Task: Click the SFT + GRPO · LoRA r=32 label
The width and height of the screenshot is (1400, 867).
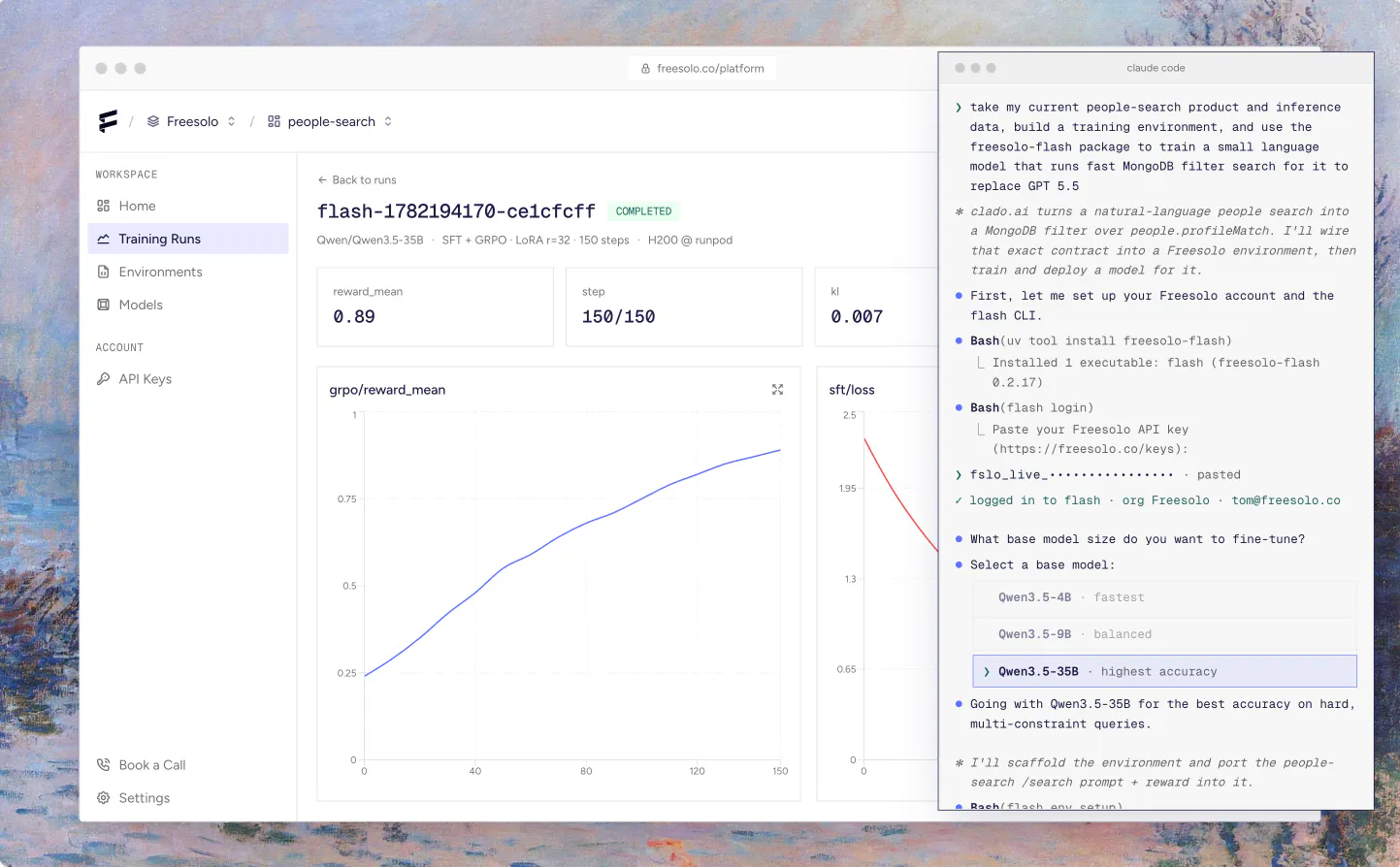Action: (x=505, y=241)
